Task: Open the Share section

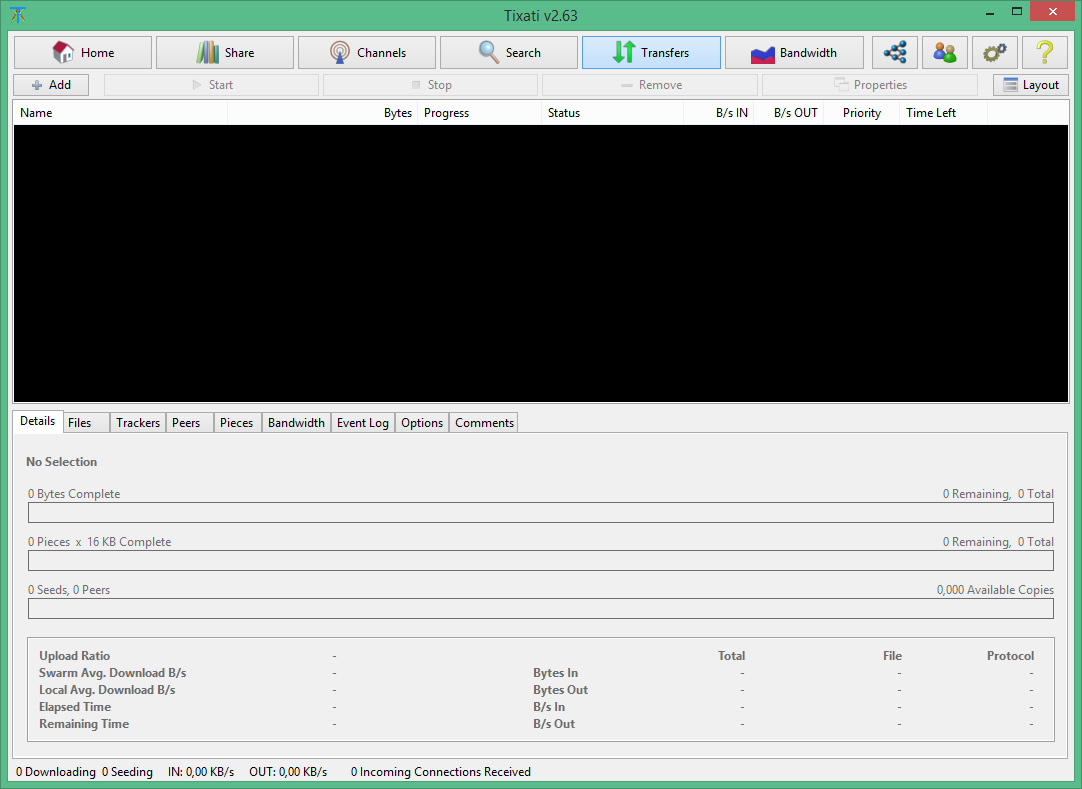Action: [225, 53]
